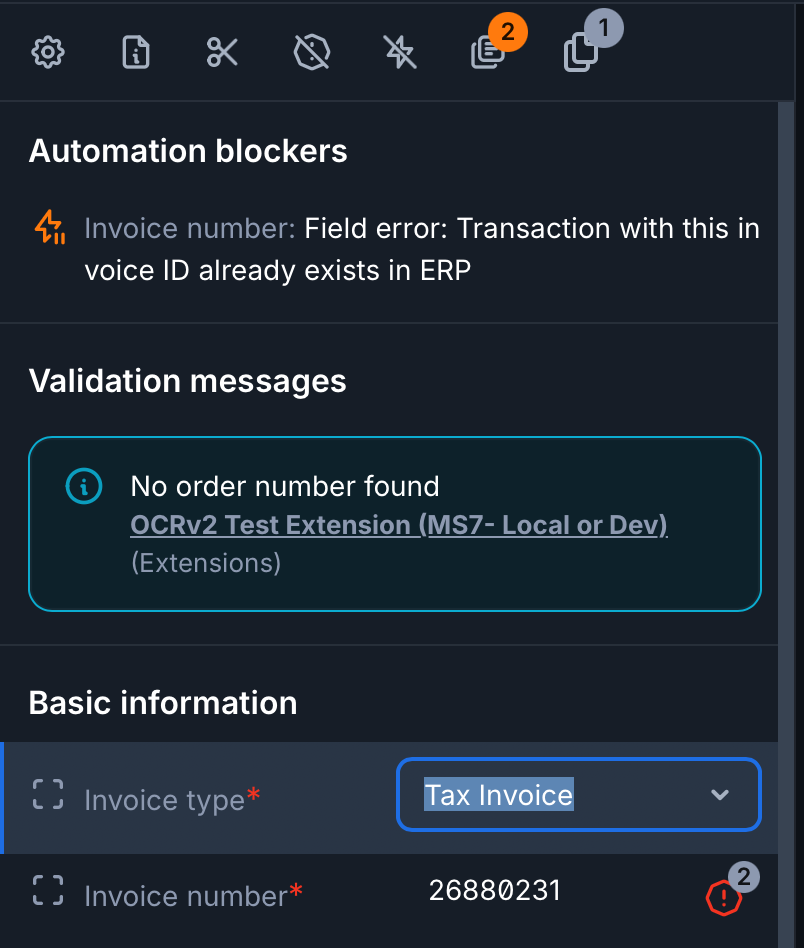Click the orange badge showing 2 duplicates

click(507, 31)
